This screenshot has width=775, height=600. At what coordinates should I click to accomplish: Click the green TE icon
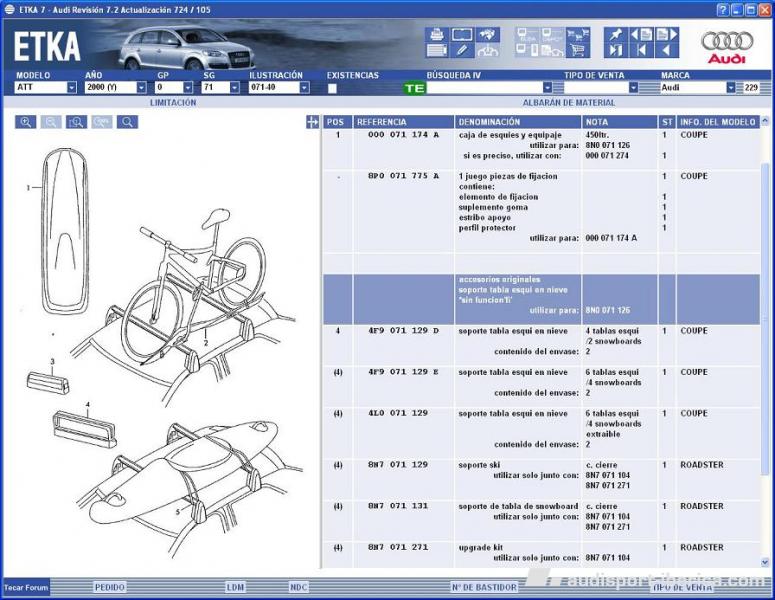point(414,88)
